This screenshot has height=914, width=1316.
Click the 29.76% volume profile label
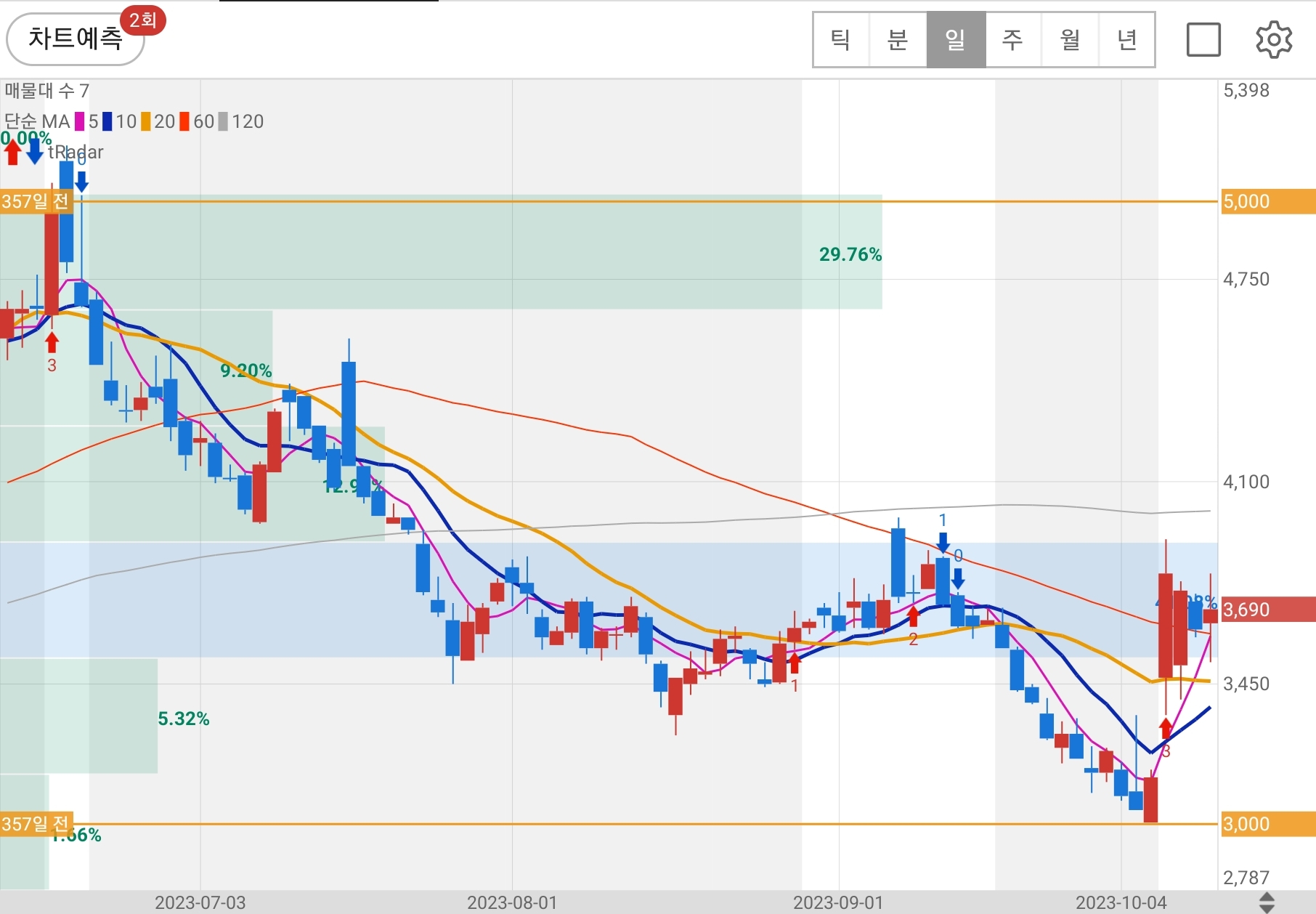[850, 254]
